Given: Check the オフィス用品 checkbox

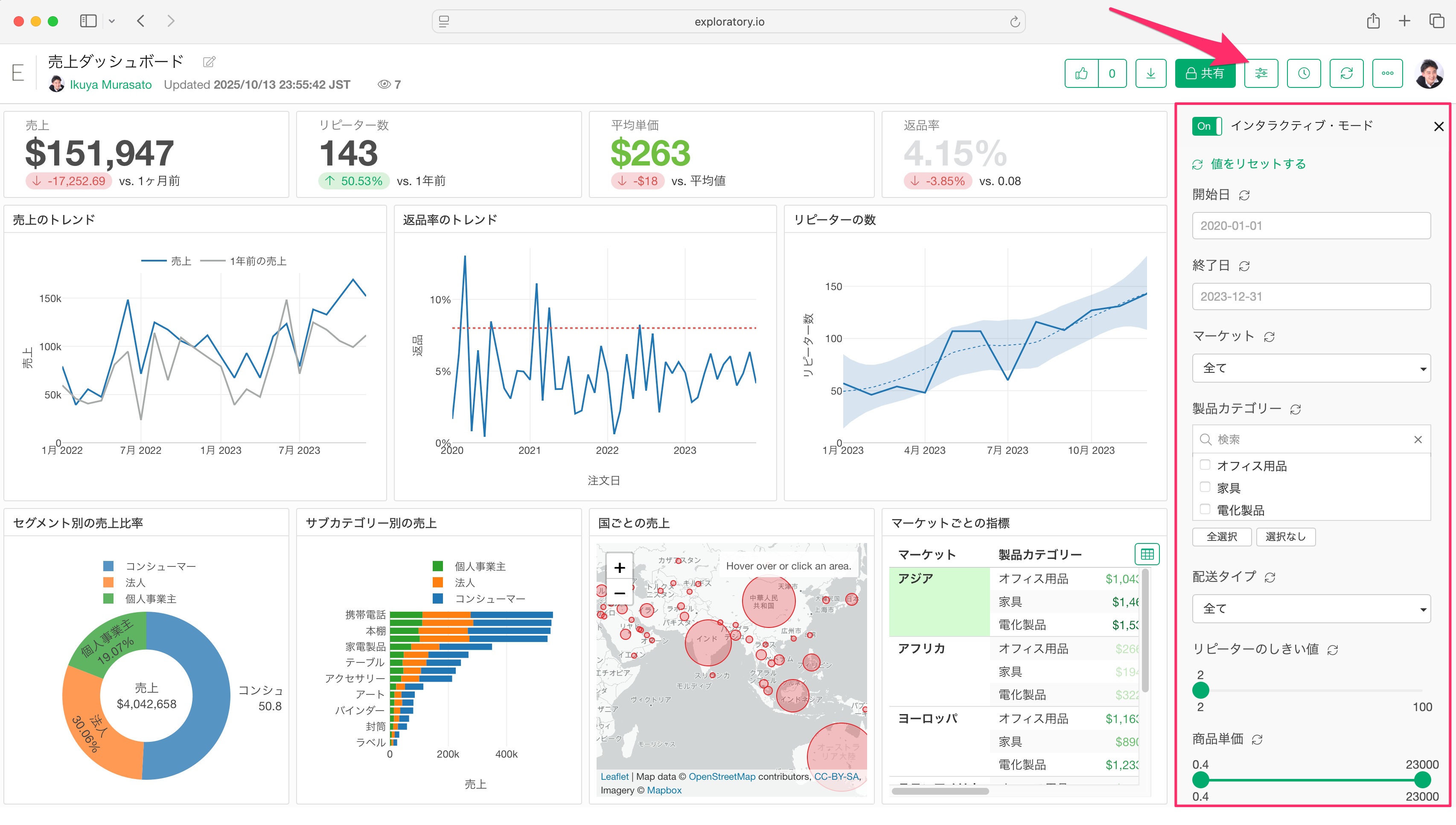Looking at the screenshot, I should [1205, 465].
